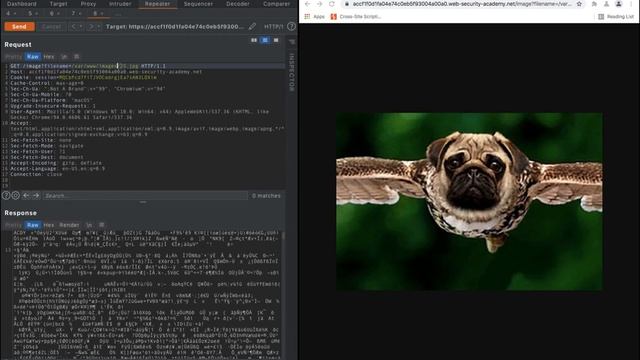Screen dimensions: 640x360
Task: Switch response view to Hex
Action: point(49,225)
